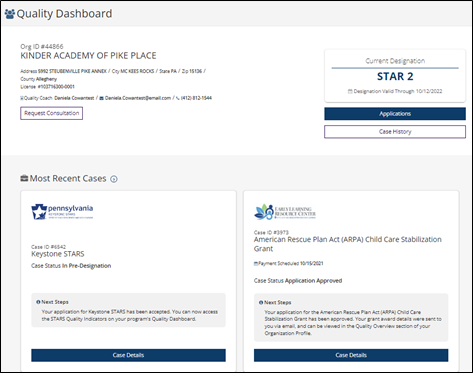Image resolution: width=473 pixels, height=373 pixels.
Task: Click the Early Learning Resource Center logo
Action: click(x=285, y=212)
